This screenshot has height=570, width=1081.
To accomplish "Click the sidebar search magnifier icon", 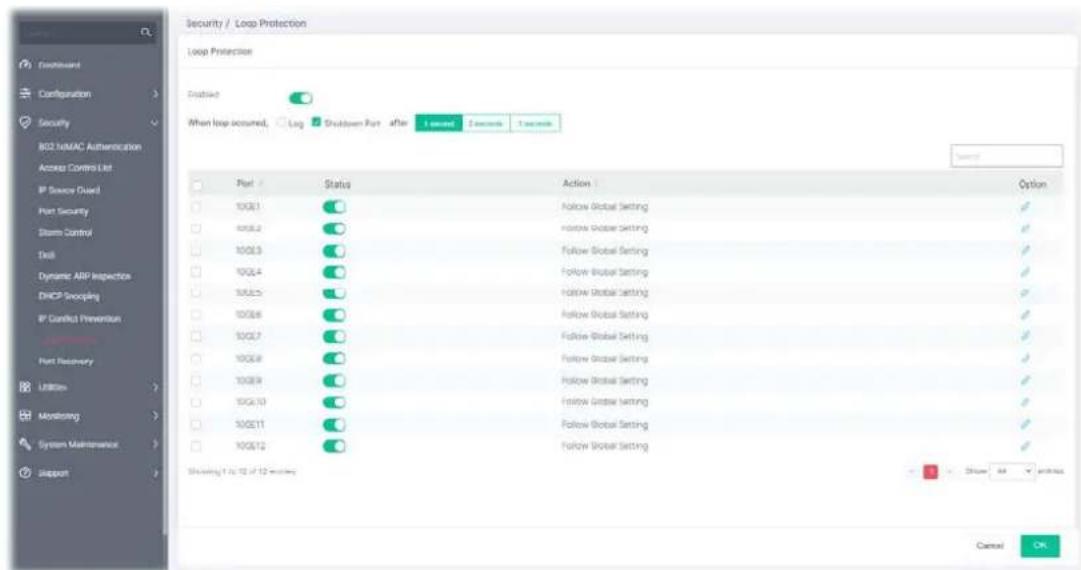I will [x=145, y=32].
